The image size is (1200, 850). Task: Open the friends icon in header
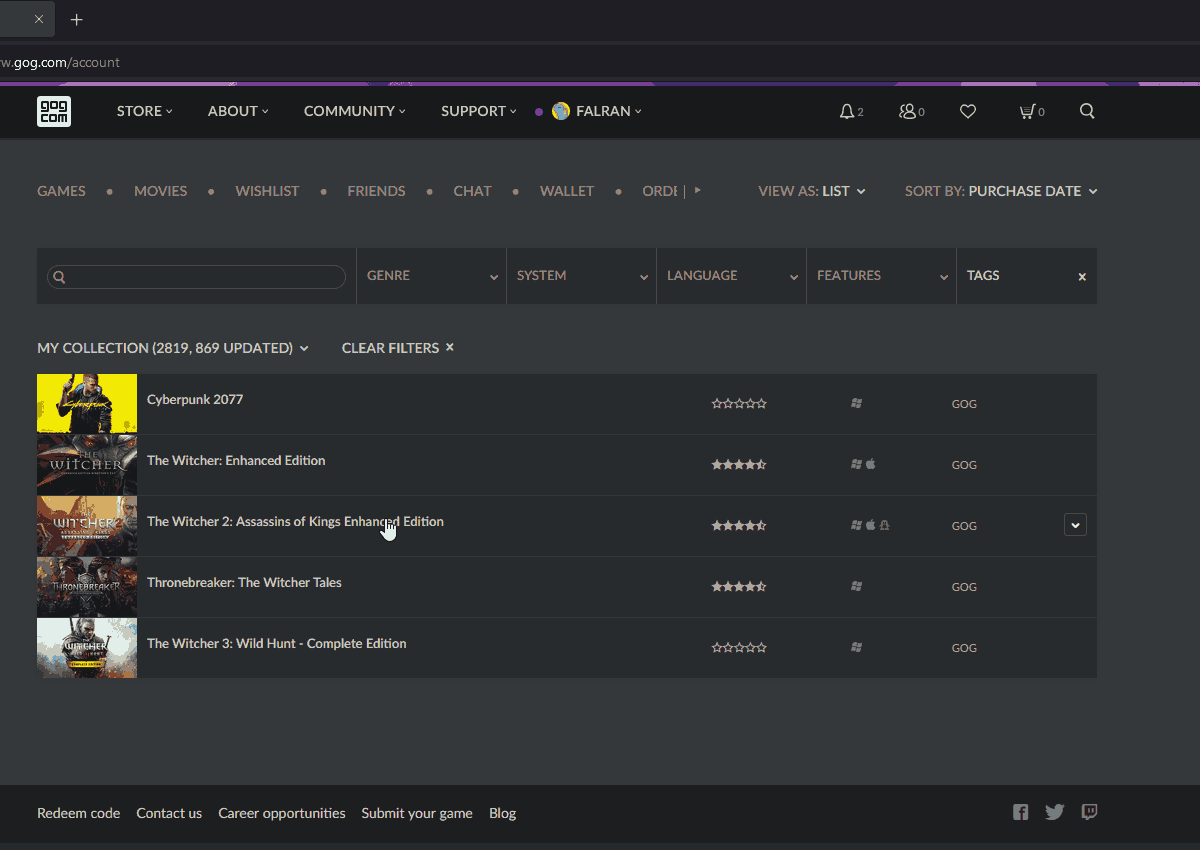click(908, 112)
